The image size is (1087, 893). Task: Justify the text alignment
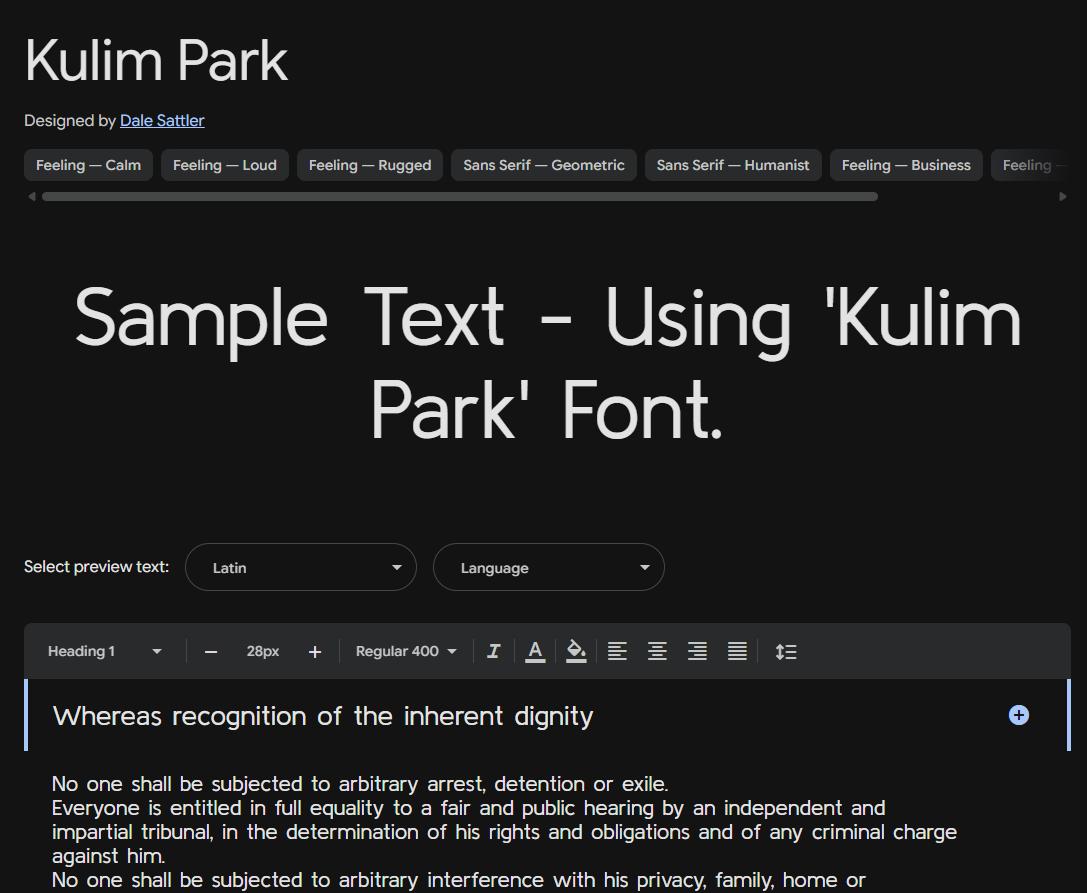[737, 651]
